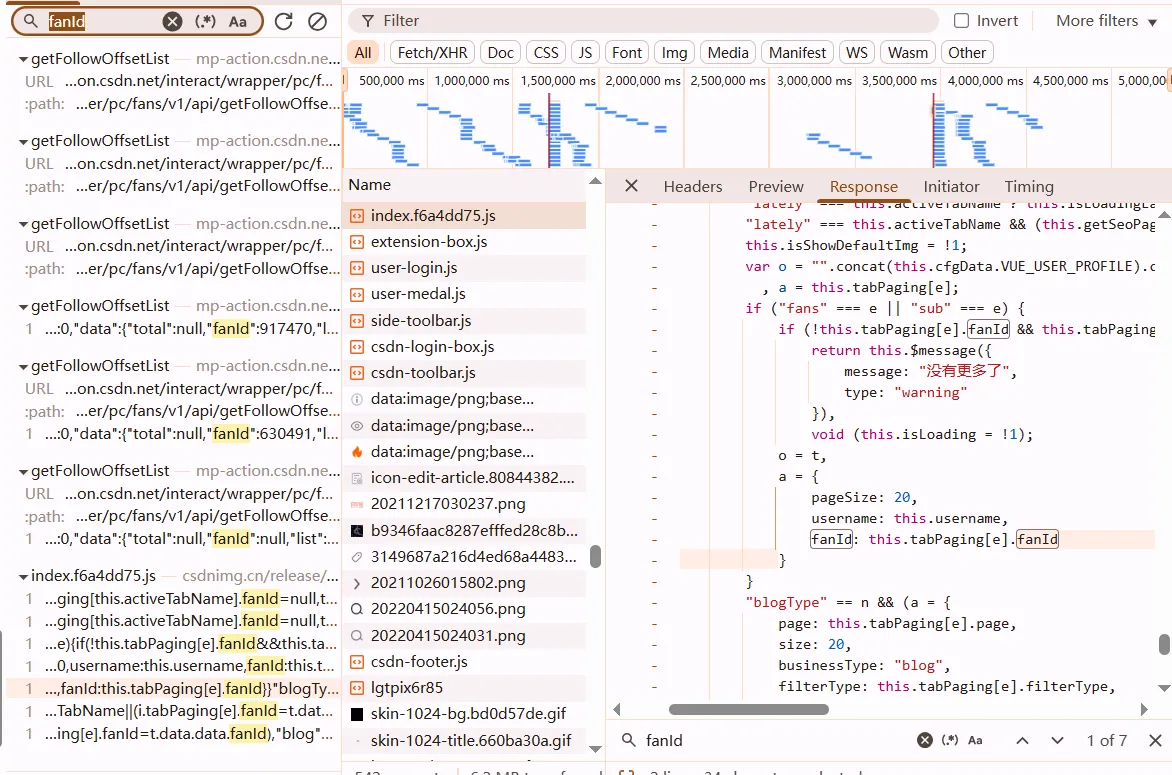The height and width of the screenshot is (775, 1172).
Task: Switch to the Headers tab
Action: [693, 187]
